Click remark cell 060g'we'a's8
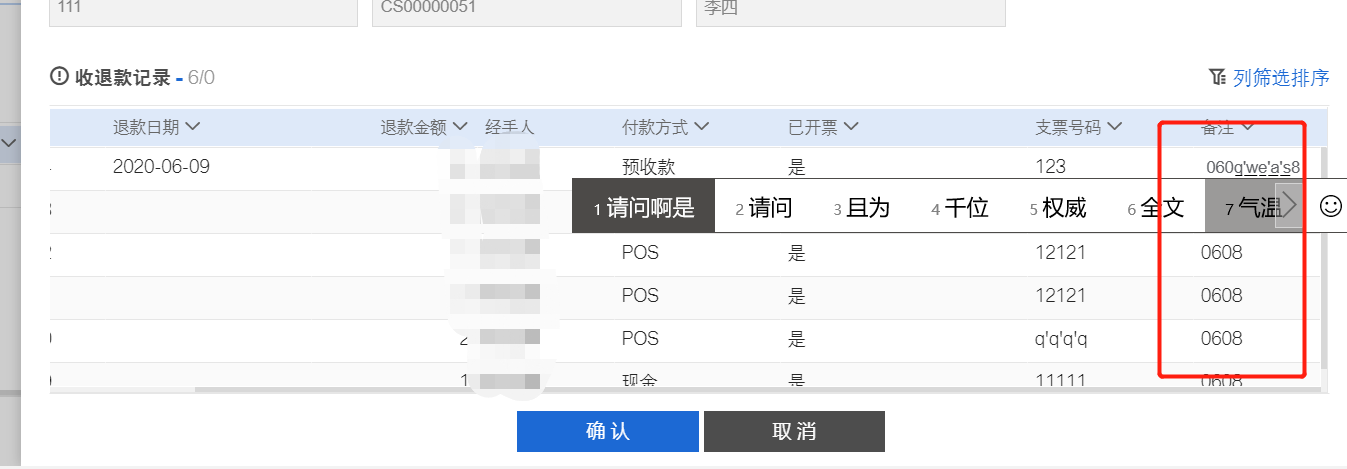 click(x=1253, y=167)
